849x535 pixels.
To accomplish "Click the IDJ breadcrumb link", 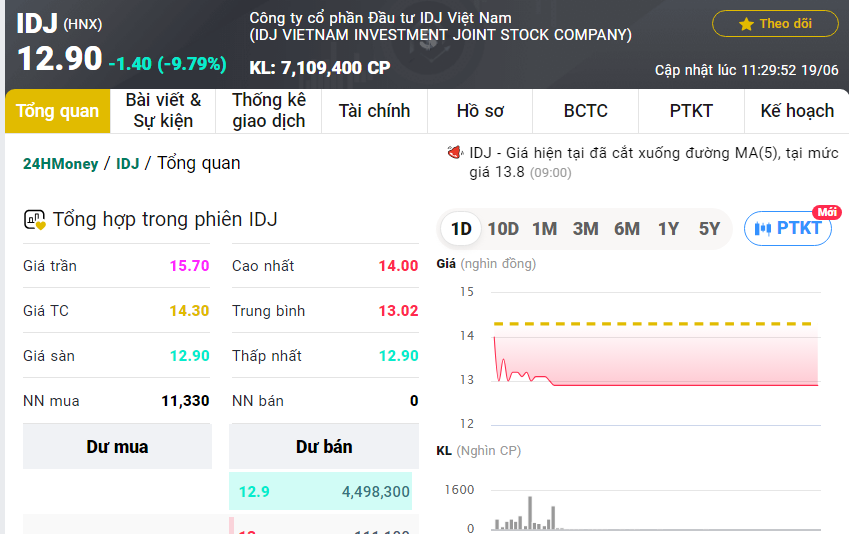I will (128, 164).
